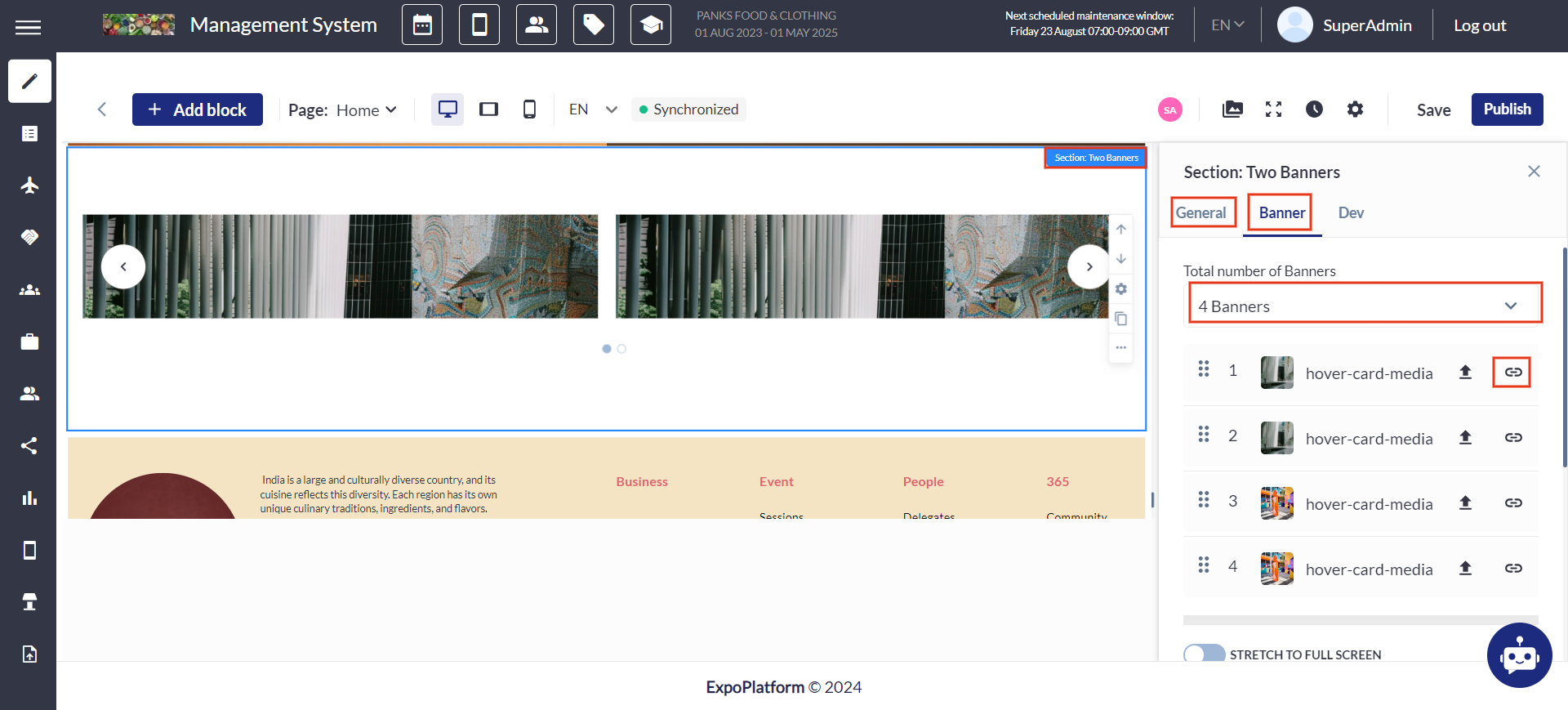This screenshot has width=1568, height=710.
Task: Upload image for banner 3
Action: tap(1466, 503)
